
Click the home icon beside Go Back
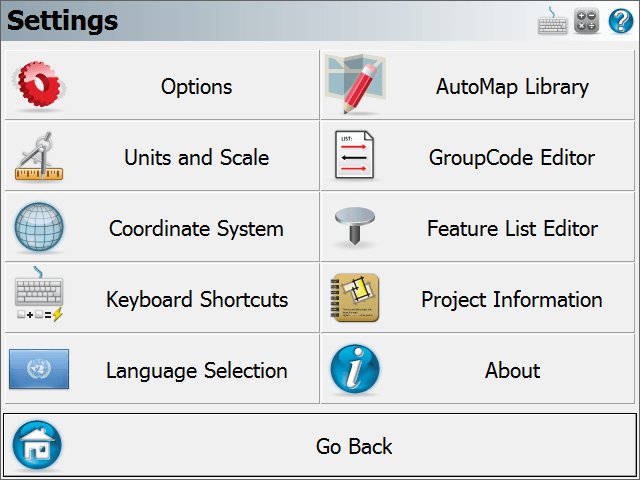tap(37, 445)
